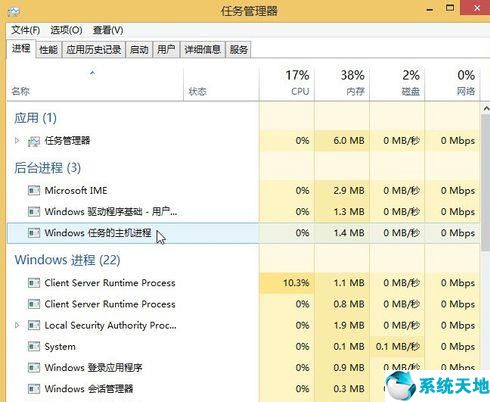Select Windows 驱动程序基础 - 用户... row

coord(243,212)
